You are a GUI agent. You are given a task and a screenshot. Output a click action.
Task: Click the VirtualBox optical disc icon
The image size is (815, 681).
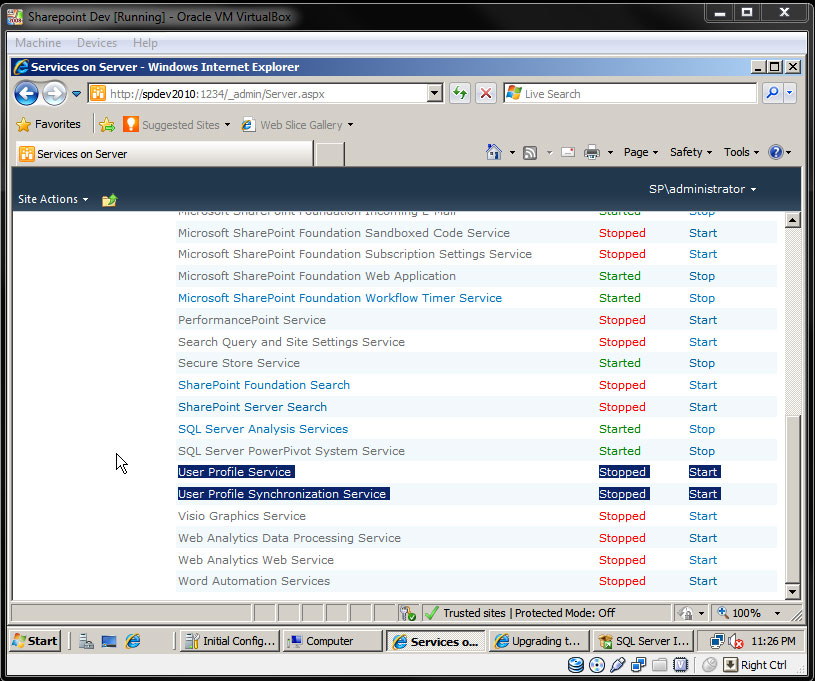pyautogui.click(x=597, y=665)
